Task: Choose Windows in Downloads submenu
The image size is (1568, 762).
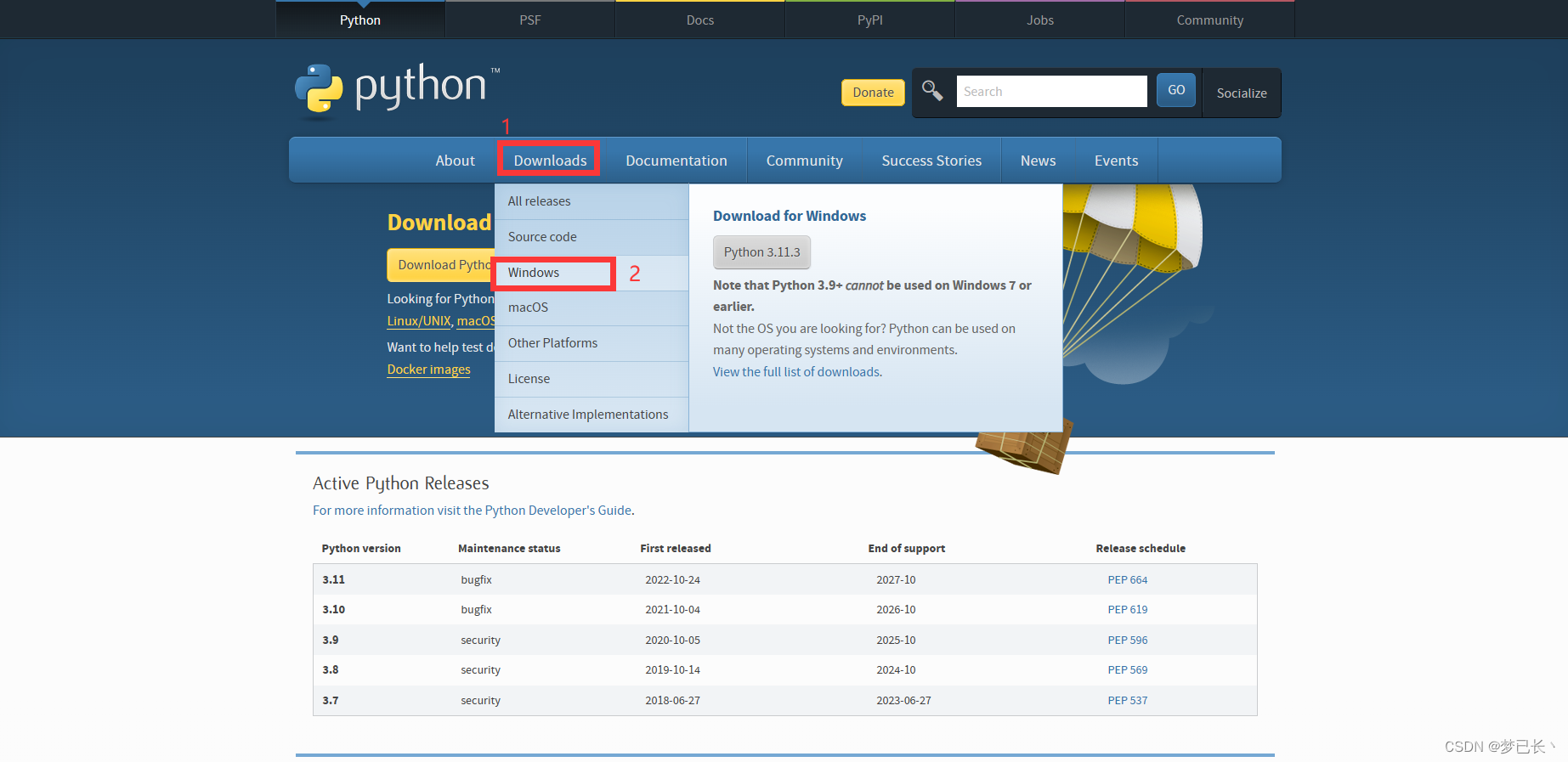Action: [x=592, y=273]
